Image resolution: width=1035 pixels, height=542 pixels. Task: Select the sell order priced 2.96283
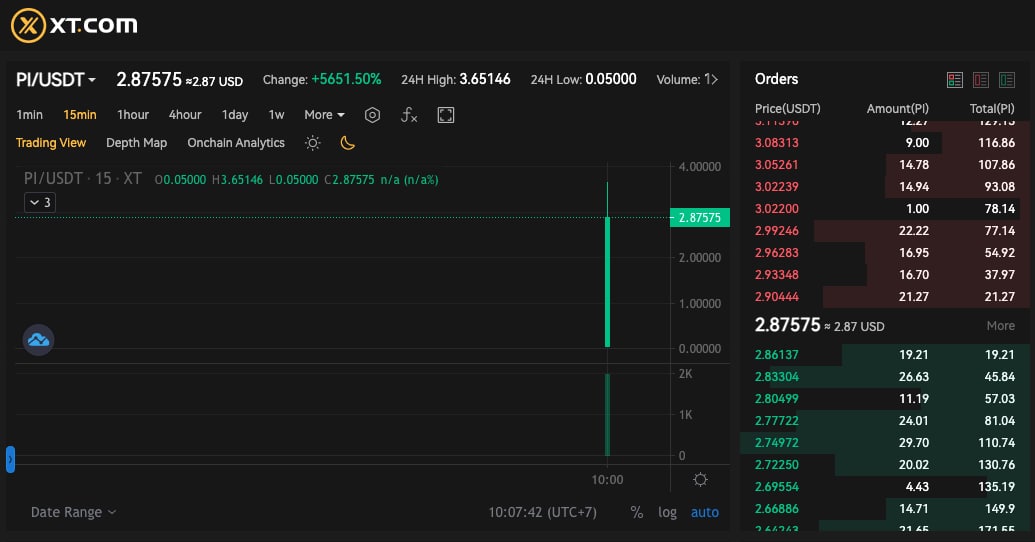885,253
